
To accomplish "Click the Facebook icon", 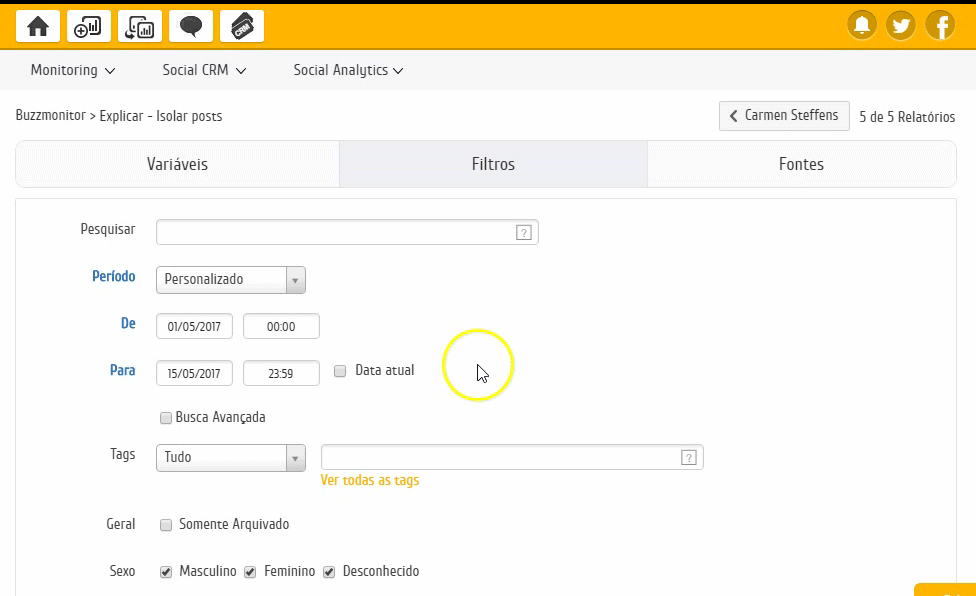I will click(940, 25).
